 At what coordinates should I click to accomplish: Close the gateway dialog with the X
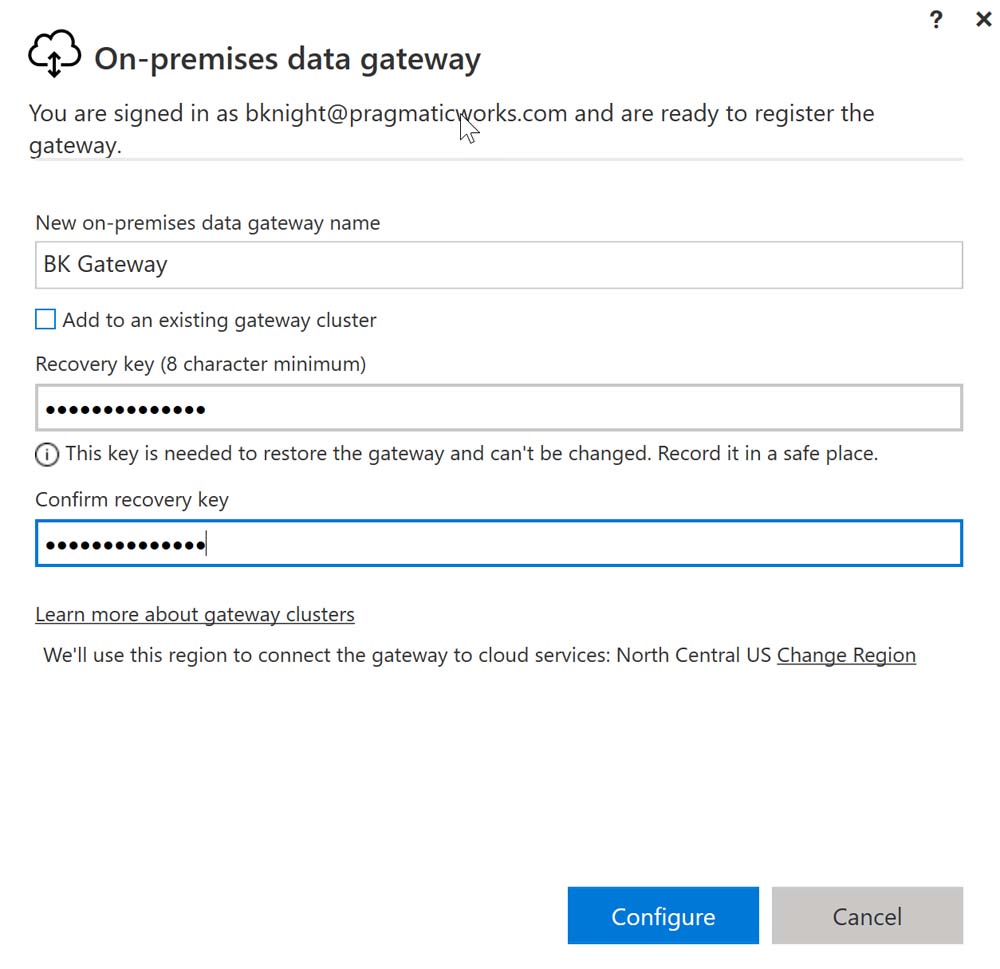(x=984, y=19)
